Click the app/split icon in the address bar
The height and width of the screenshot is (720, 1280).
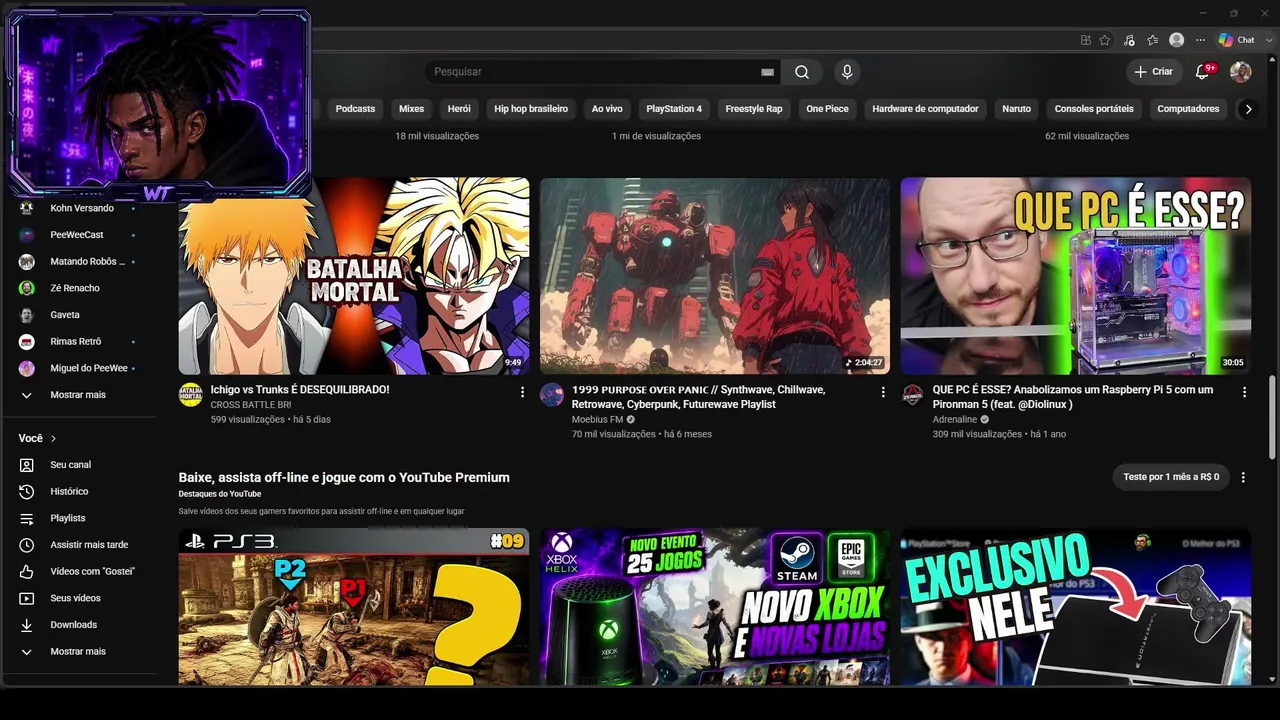coord(1086,40)
